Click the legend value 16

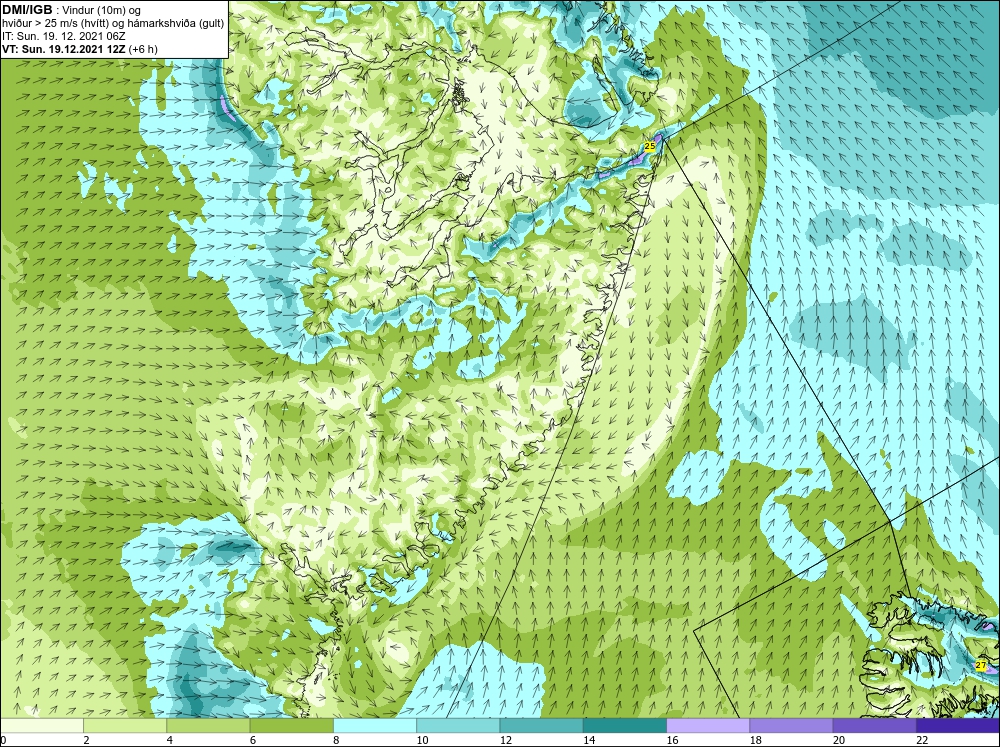click(672, 740)
